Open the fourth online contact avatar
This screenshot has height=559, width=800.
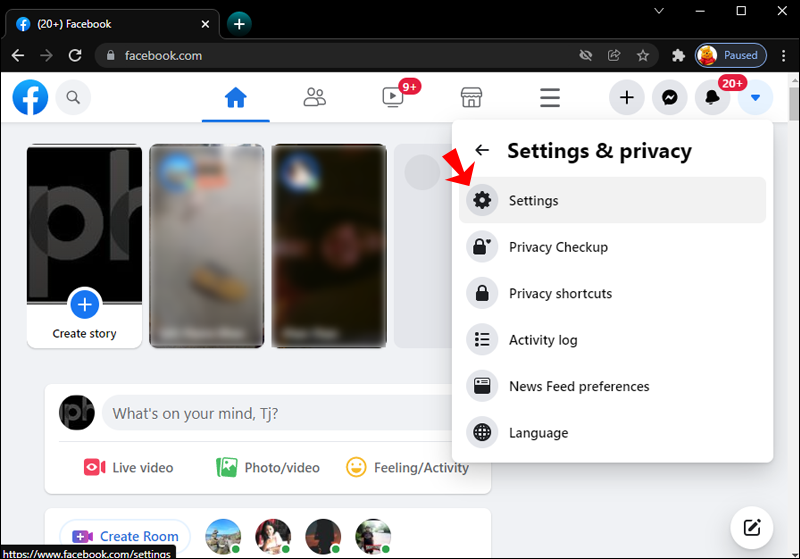point(373,537)
